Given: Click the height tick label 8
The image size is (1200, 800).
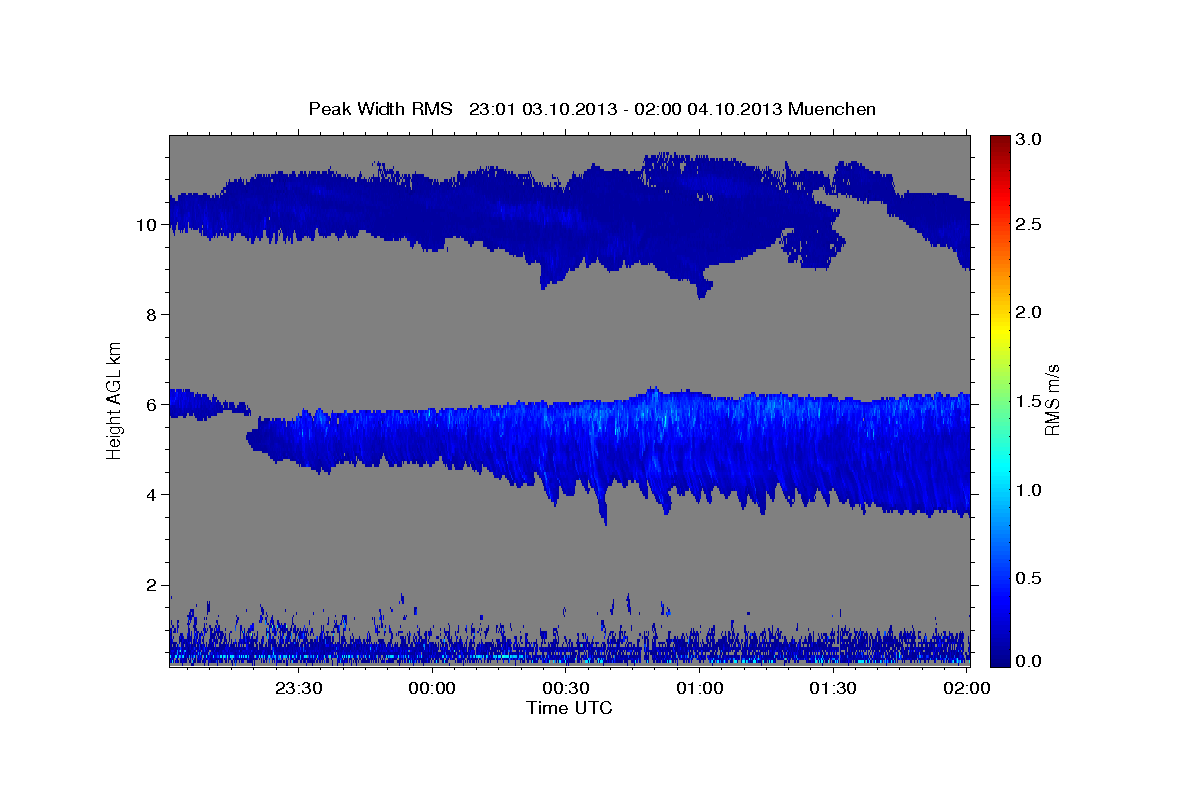Looking at the screenshot, I should pos(152,315).
